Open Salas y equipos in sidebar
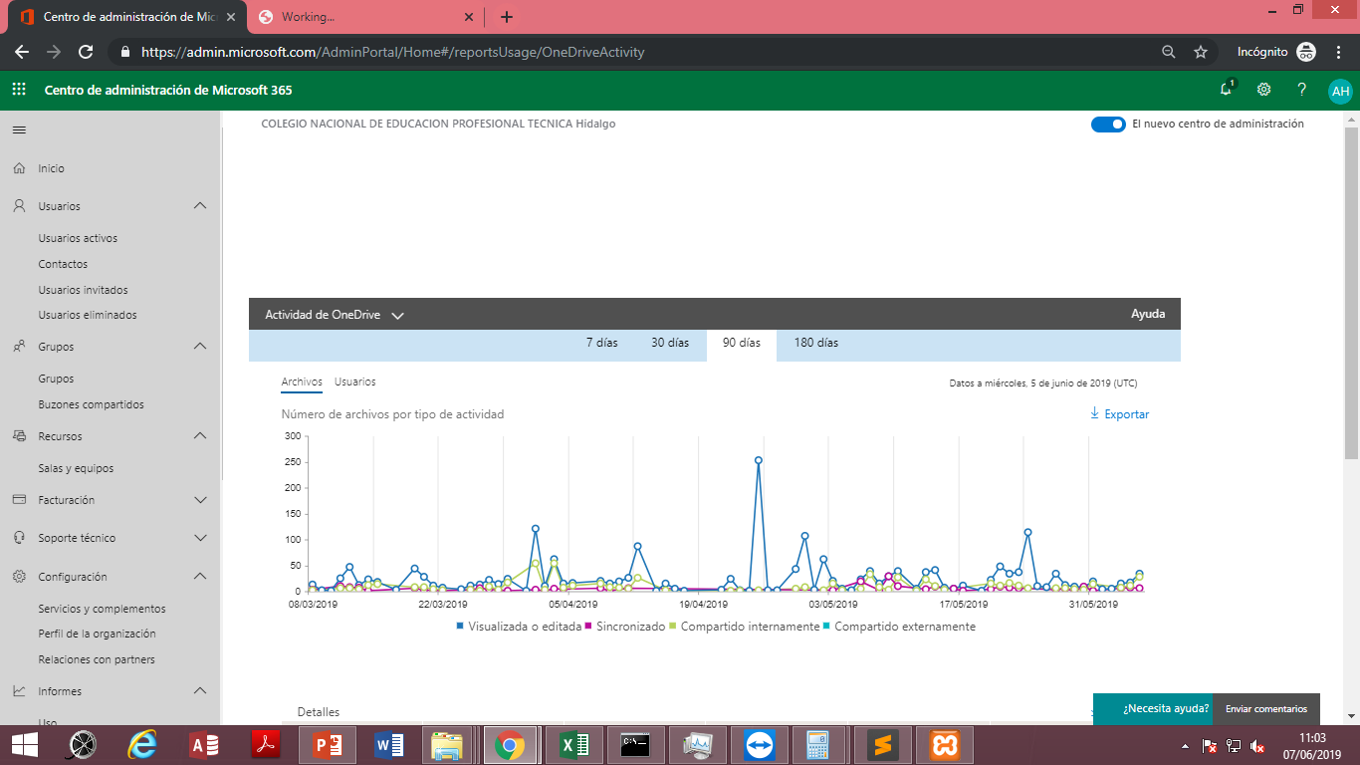 76,468
